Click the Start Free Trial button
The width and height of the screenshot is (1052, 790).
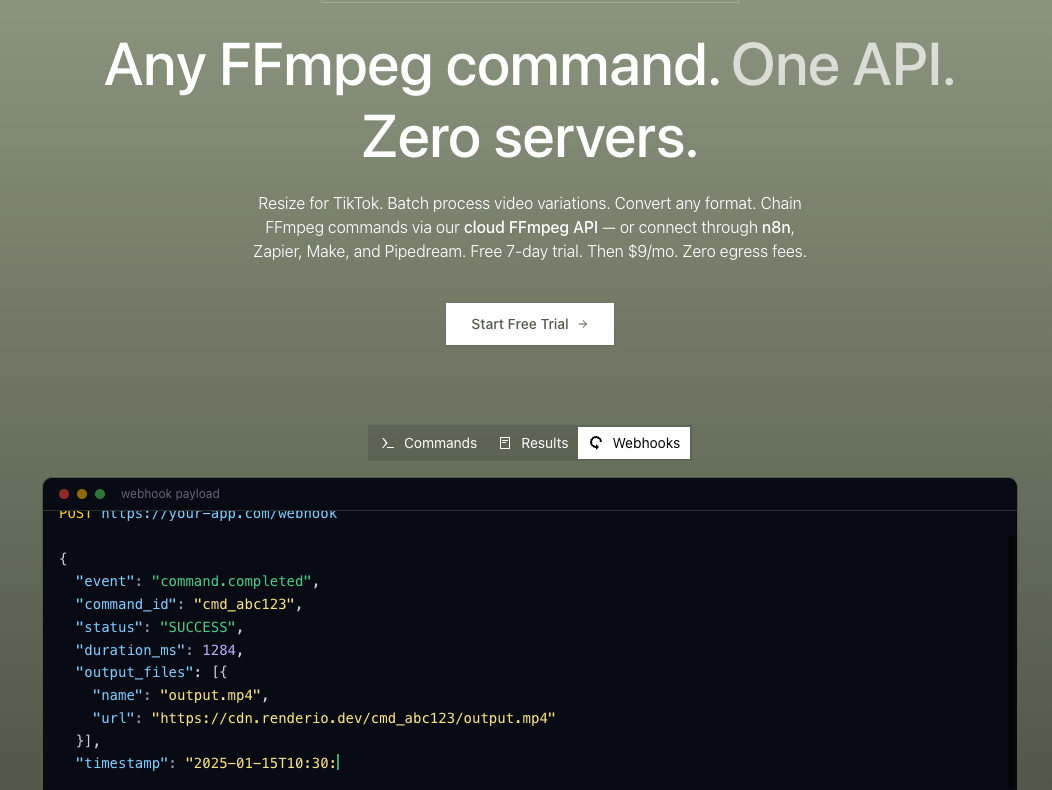point(529,324)
